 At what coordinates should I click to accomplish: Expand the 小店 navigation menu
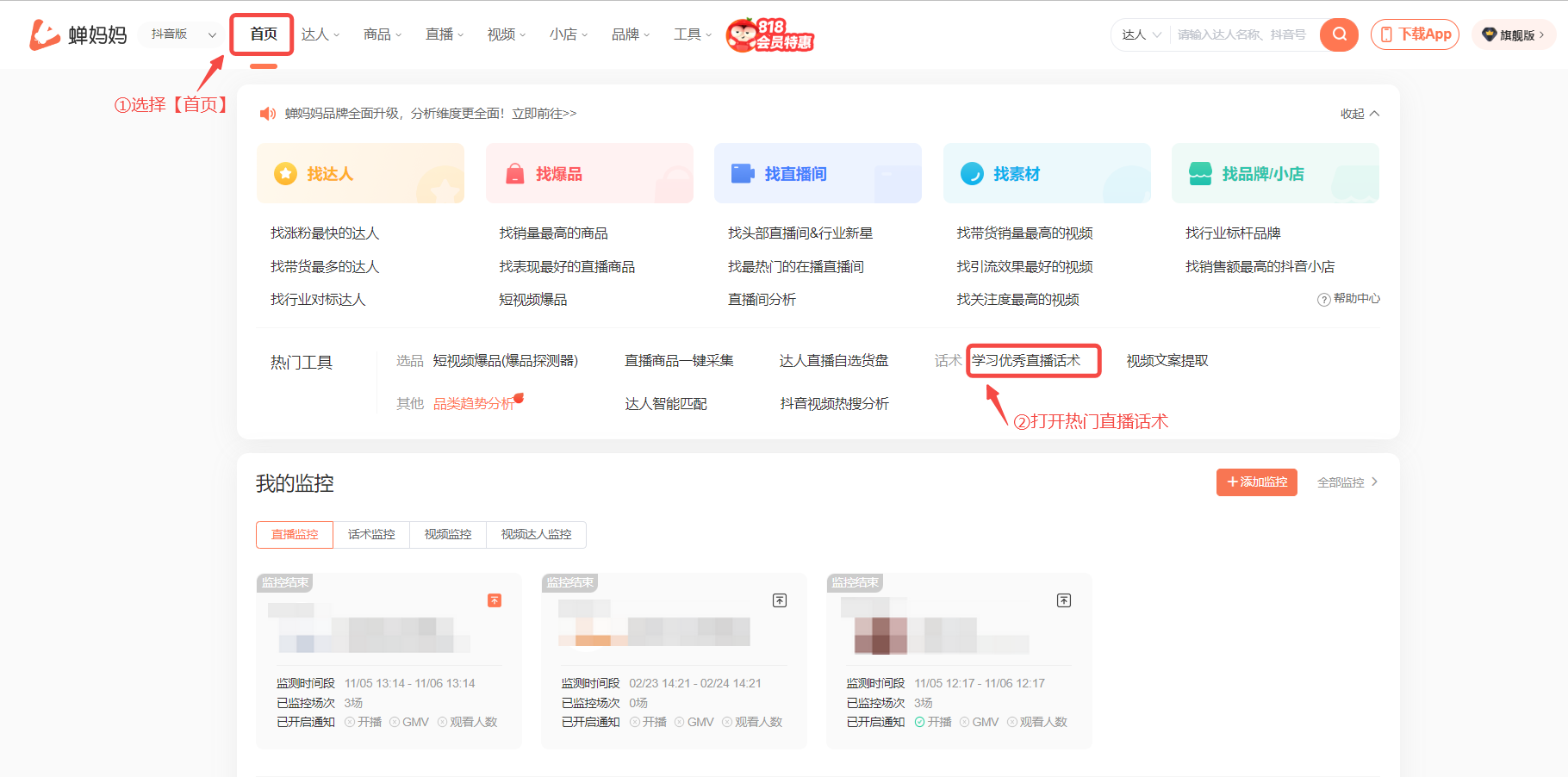(569, 34)
